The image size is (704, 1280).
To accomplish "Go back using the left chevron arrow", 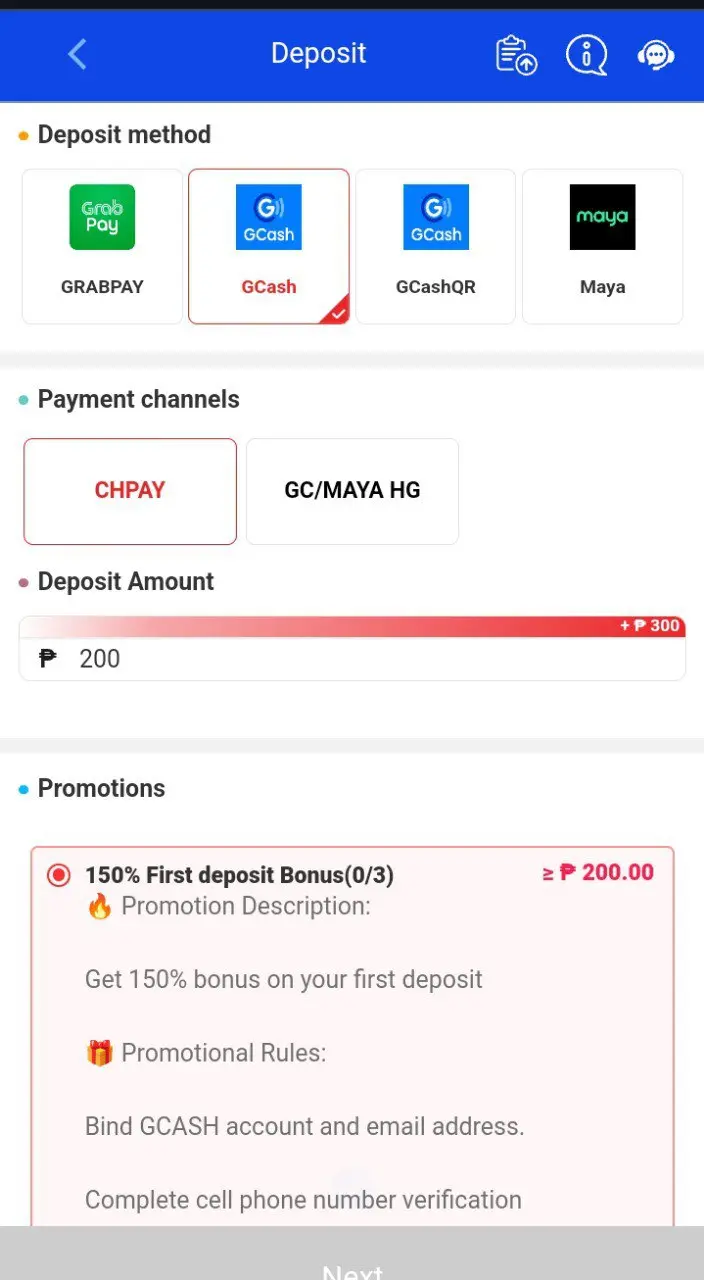I will (x=77, y=54).
